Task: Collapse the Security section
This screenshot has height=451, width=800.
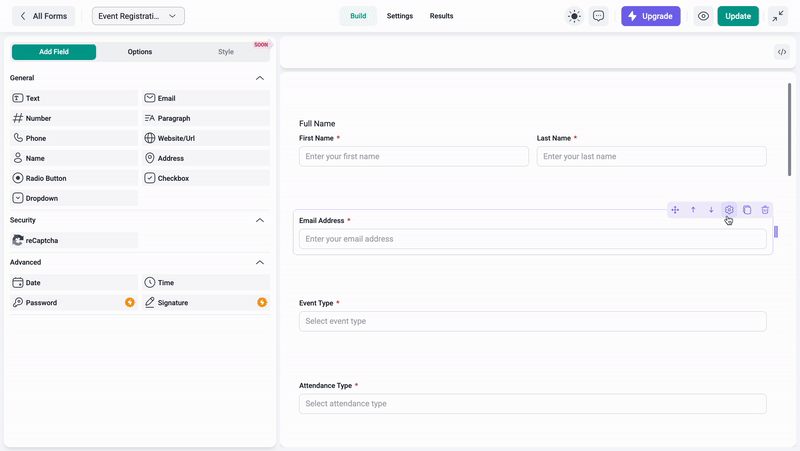Action: 260,220
